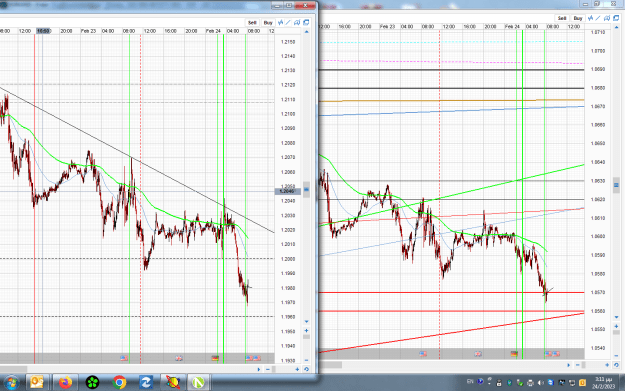Click the German flag event marker in left chart
625x391 pixels.
point(215,358)
